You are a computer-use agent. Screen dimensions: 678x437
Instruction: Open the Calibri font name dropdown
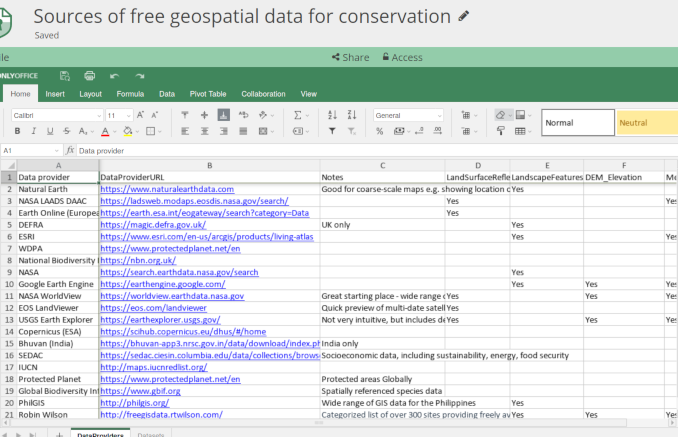click(x=99, y=116)
